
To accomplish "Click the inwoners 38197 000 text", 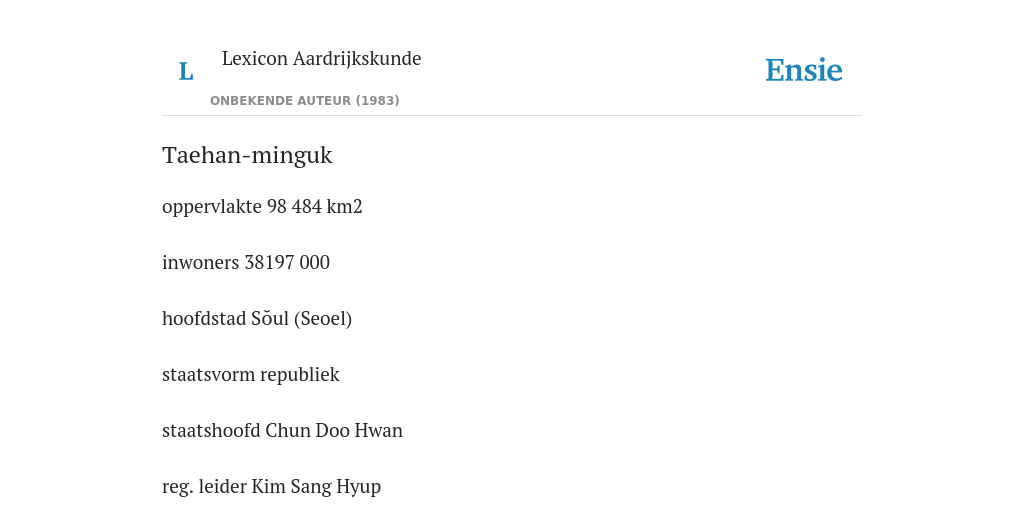I will [x=246, y=263].
